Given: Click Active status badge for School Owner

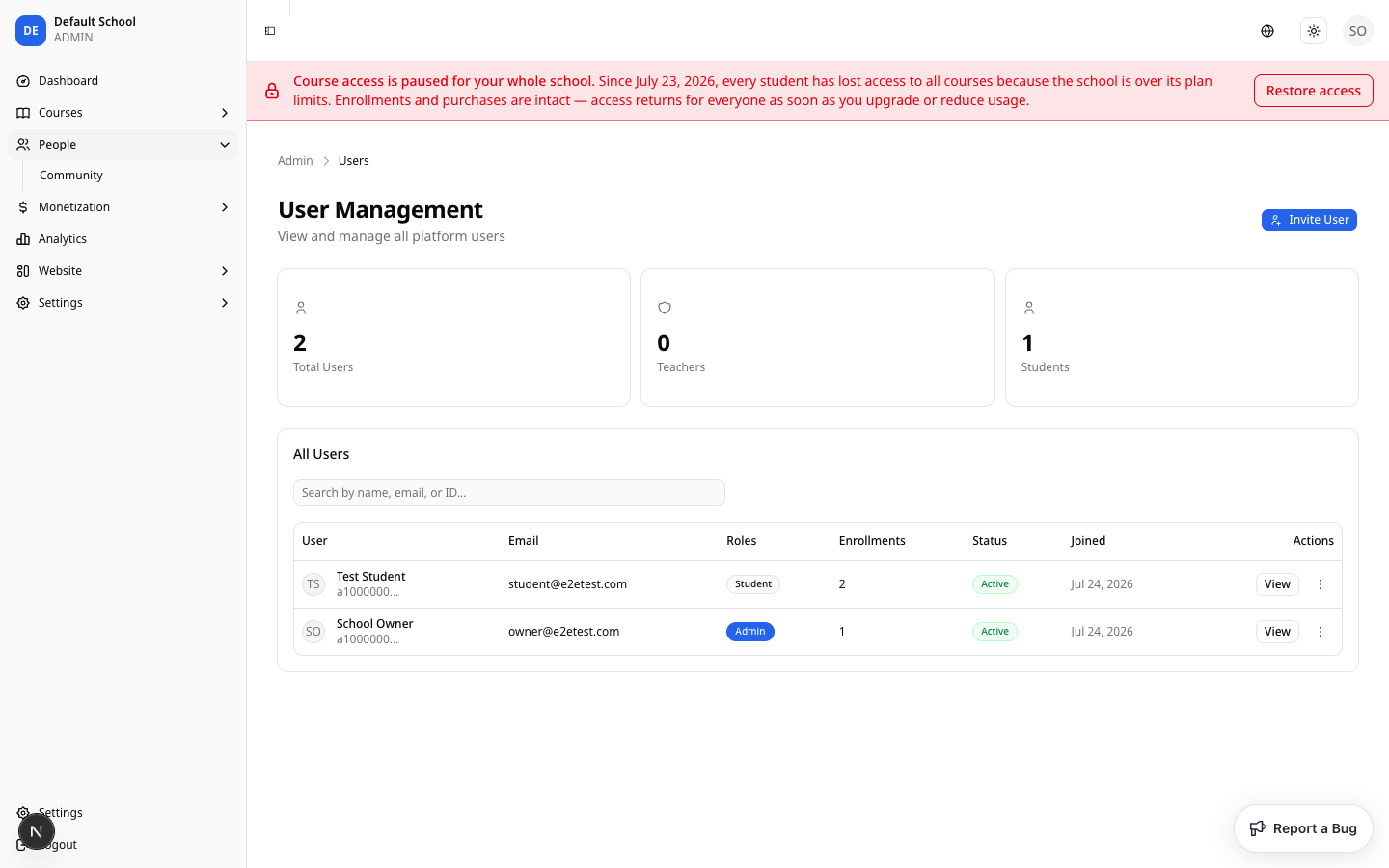Looking at the screenshot, I should tap(994, 632).
